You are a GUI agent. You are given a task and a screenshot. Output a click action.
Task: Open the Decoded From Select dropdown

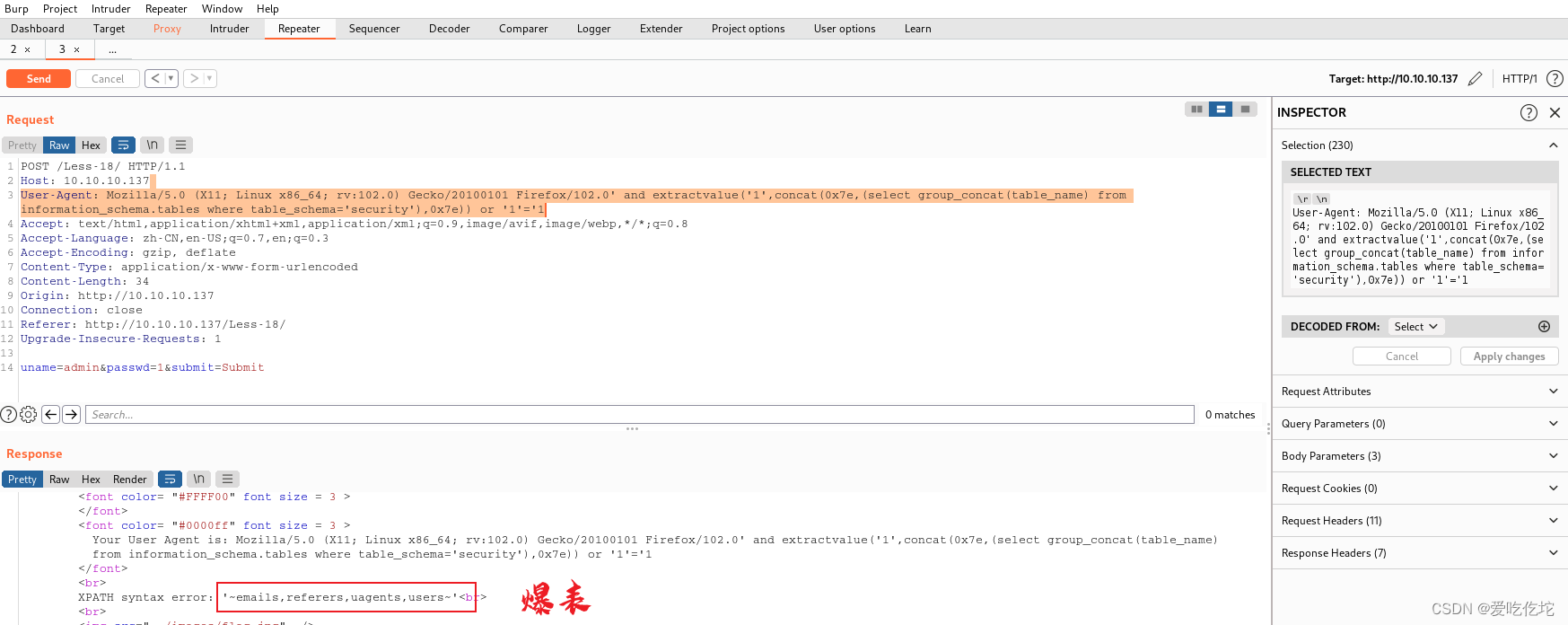1416,327
